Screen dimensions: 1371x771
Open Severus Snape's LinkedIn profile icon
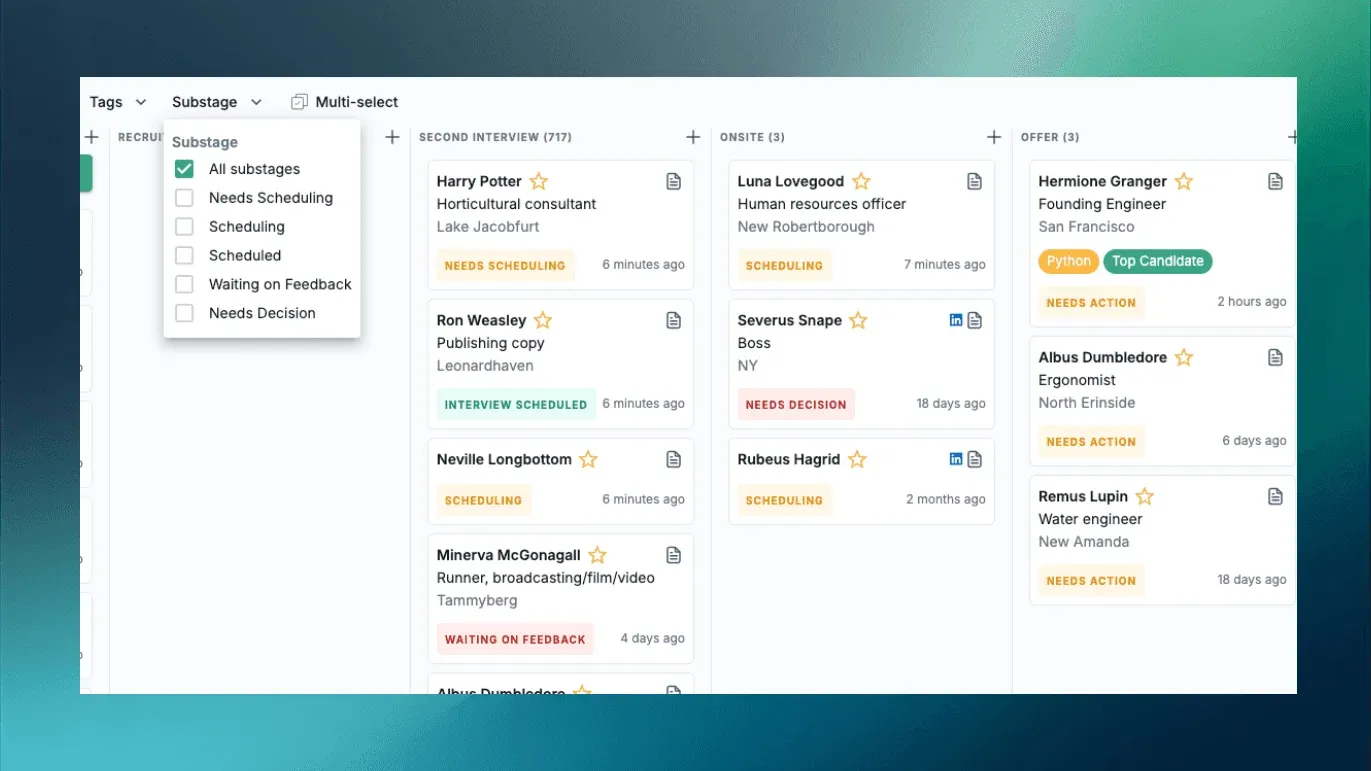coord(956,320)
